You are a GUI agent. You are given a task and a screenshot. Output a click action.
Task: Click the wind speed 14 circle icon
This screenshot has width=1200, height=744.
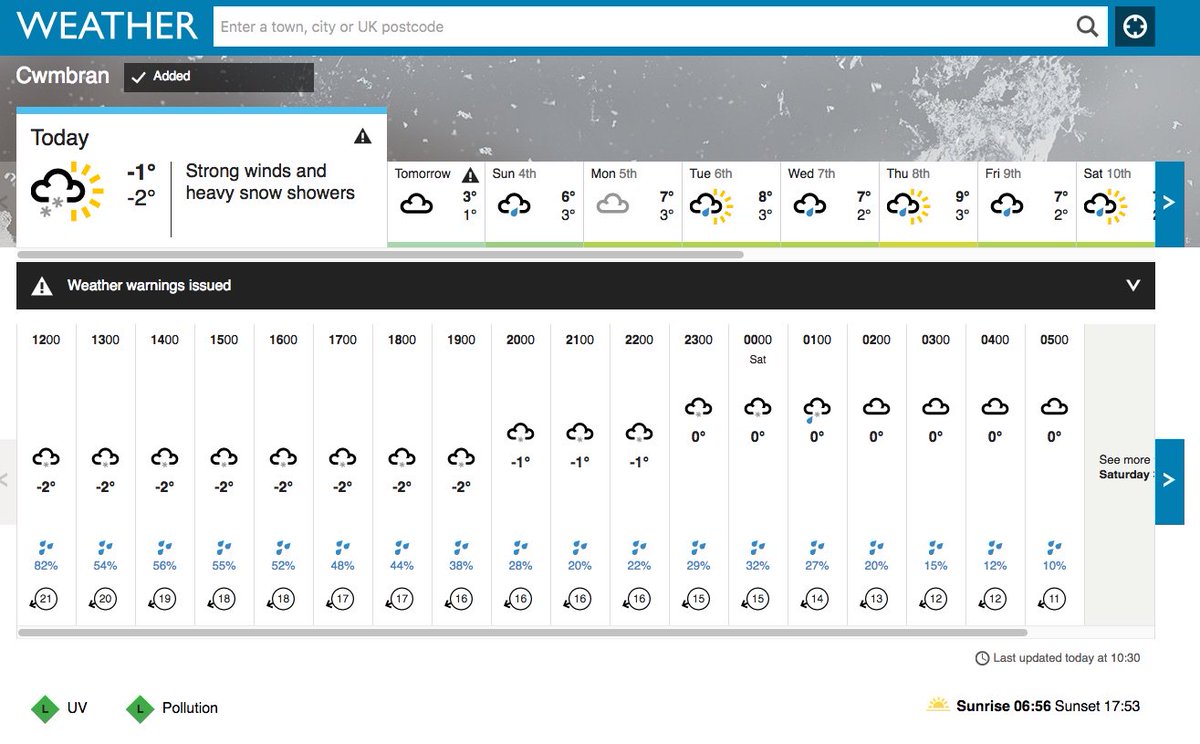coord(814,599)
